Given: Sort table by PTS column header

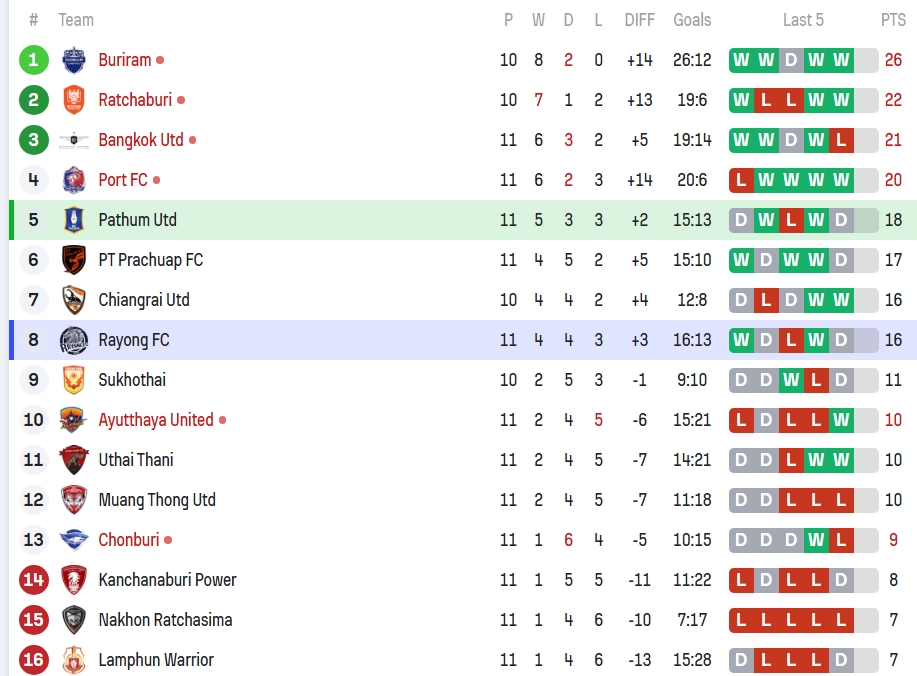Looking at the screenshot, I should [893, 20].
